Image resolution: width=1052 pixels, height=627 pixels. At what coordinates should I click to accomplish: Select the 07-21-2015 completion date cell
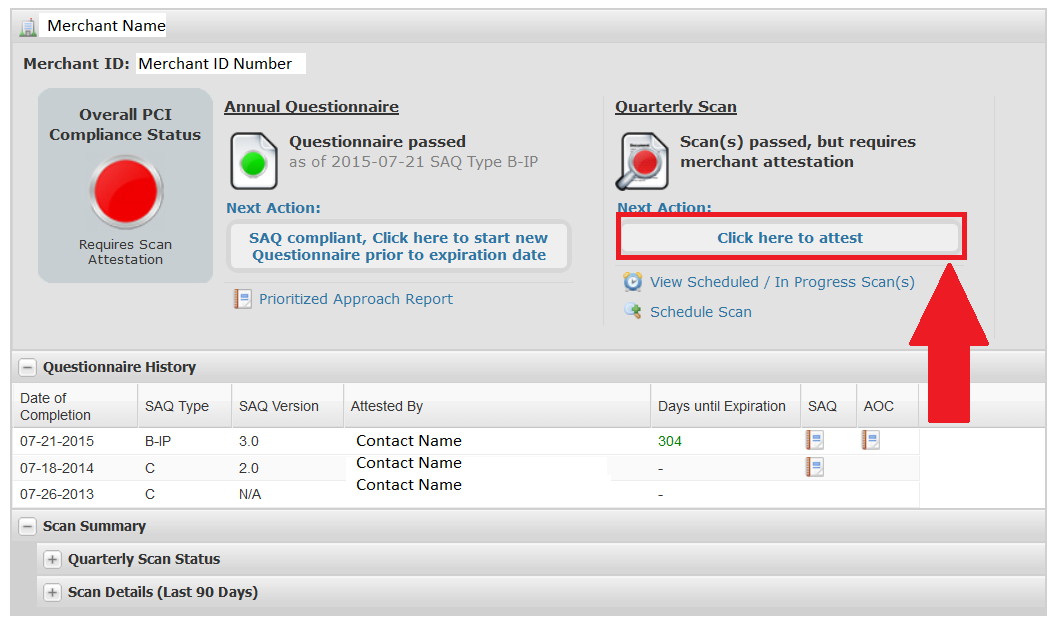pos(57,441)
